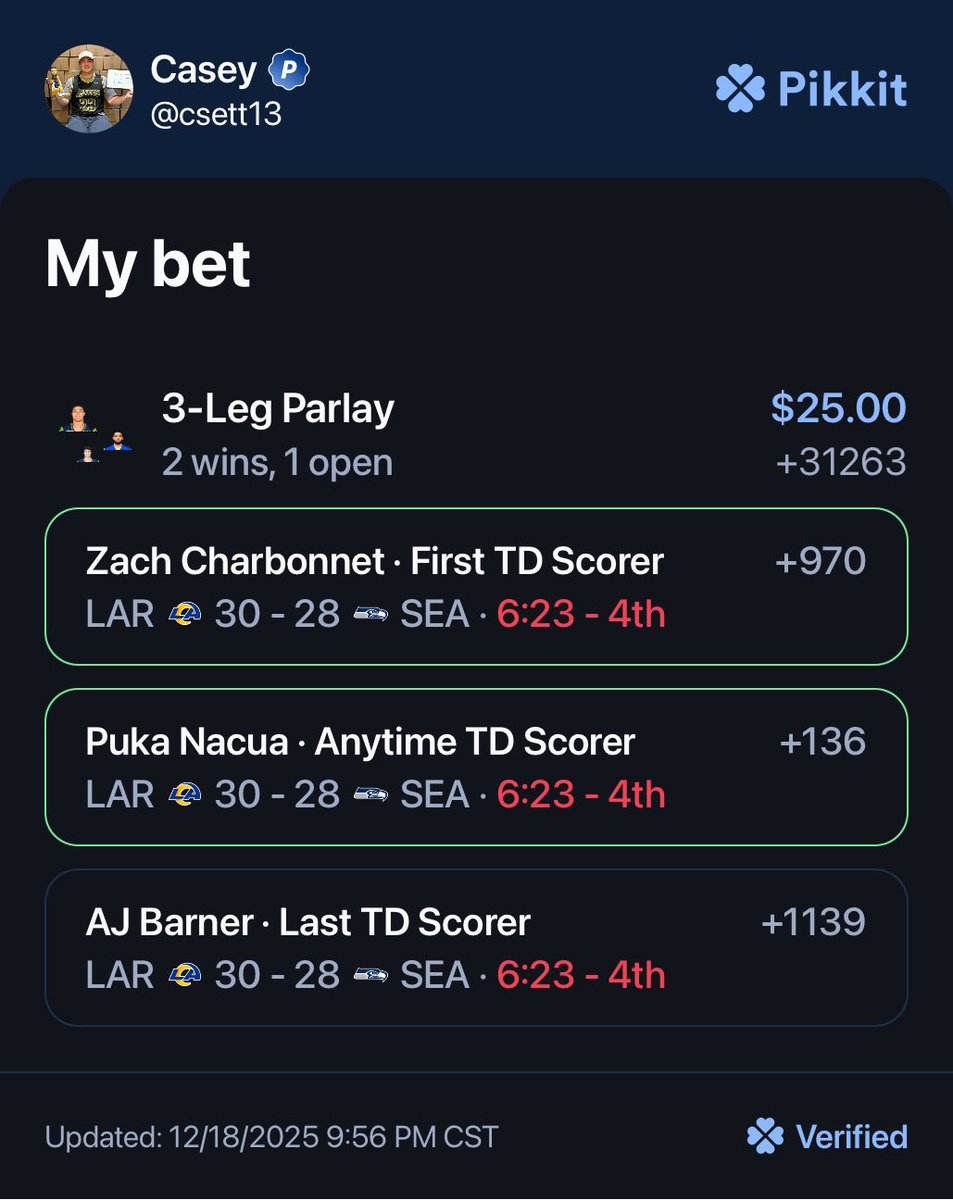Open the Puka Nacua Anytime TD Scorer leg
The width and height of the screenshot is (953, 1200).
(360, 742)
